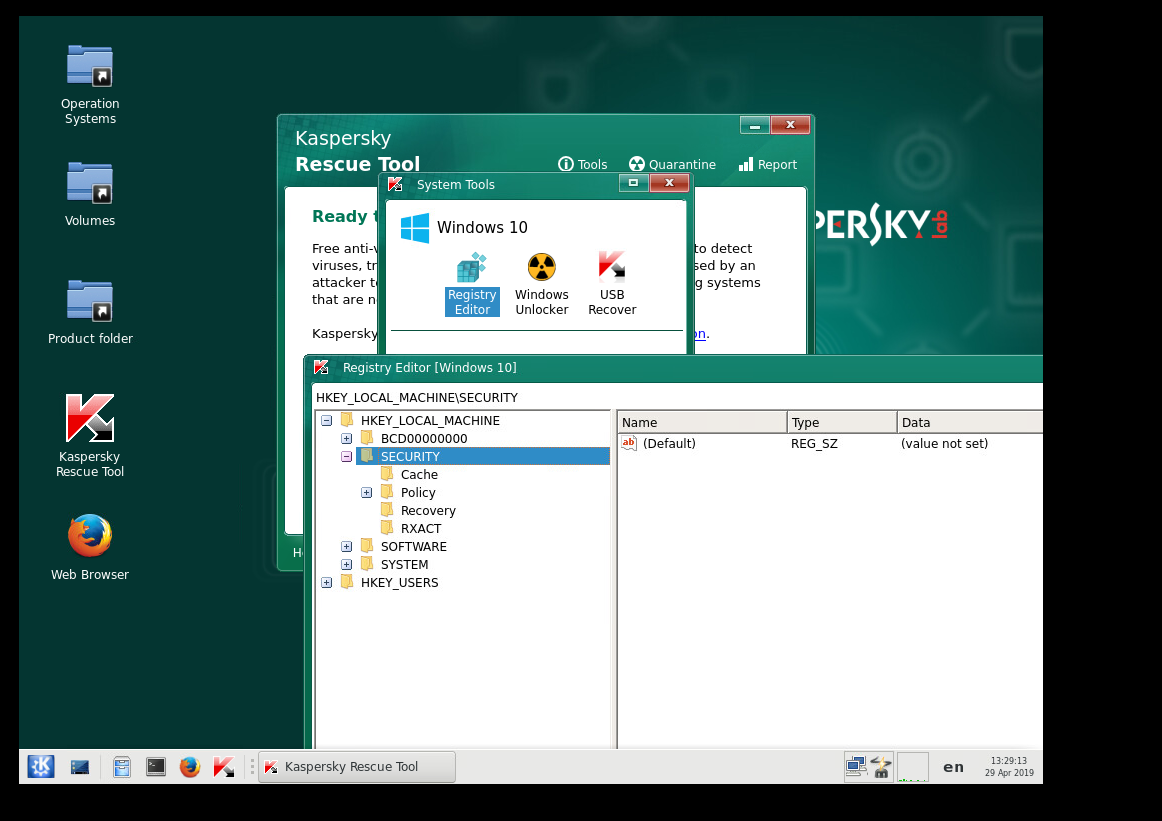Expand the HKEY_USERS registry hive

coord(326,583)
